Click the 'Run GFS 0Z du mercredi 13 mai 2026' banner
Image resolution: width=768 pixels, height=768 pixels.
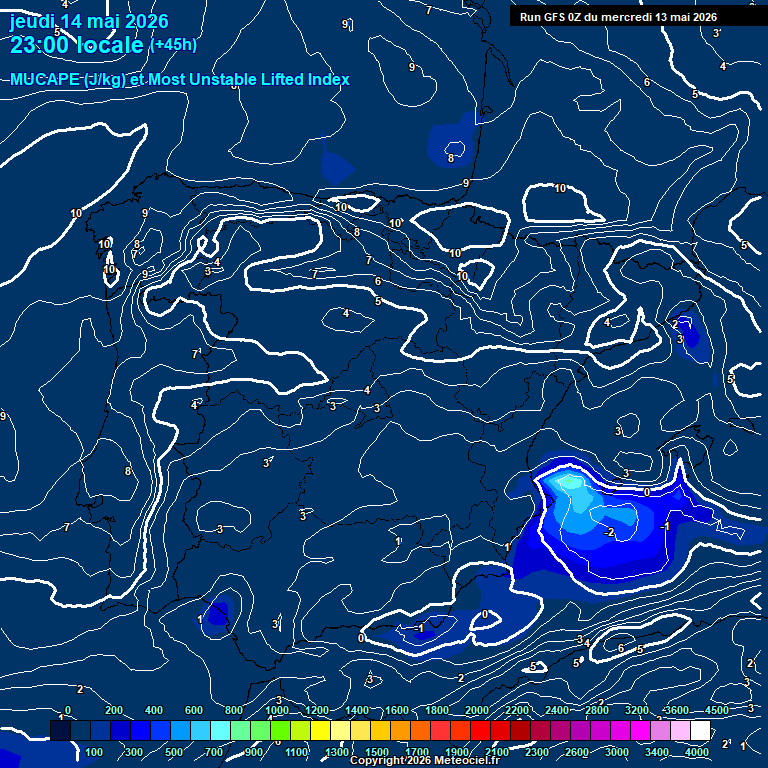tap(618, 17)
